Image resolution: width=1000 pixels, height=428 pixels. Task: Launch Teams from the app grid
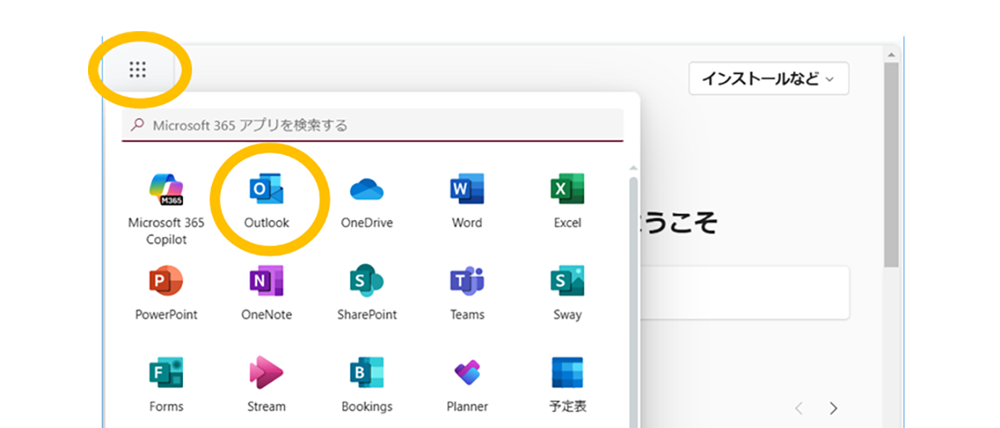click(x=467, y=282)
